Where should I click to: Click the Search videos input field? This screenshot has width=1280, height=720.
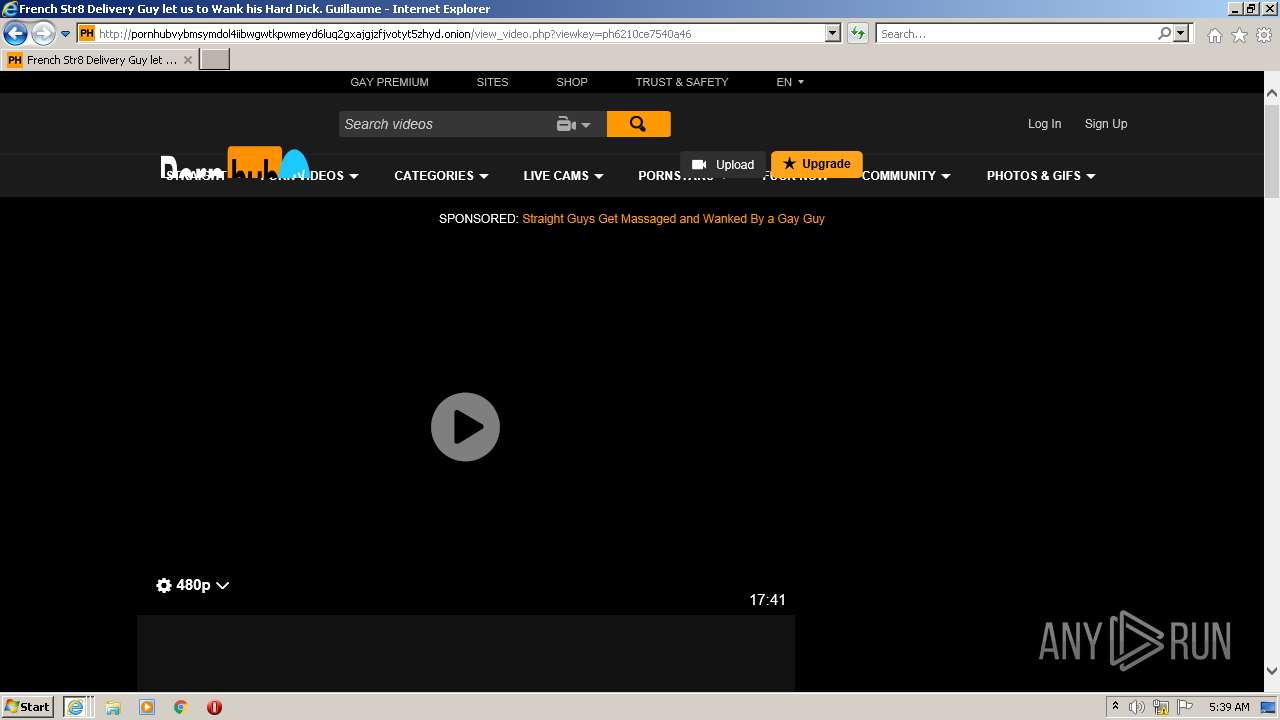click(445, 124)
